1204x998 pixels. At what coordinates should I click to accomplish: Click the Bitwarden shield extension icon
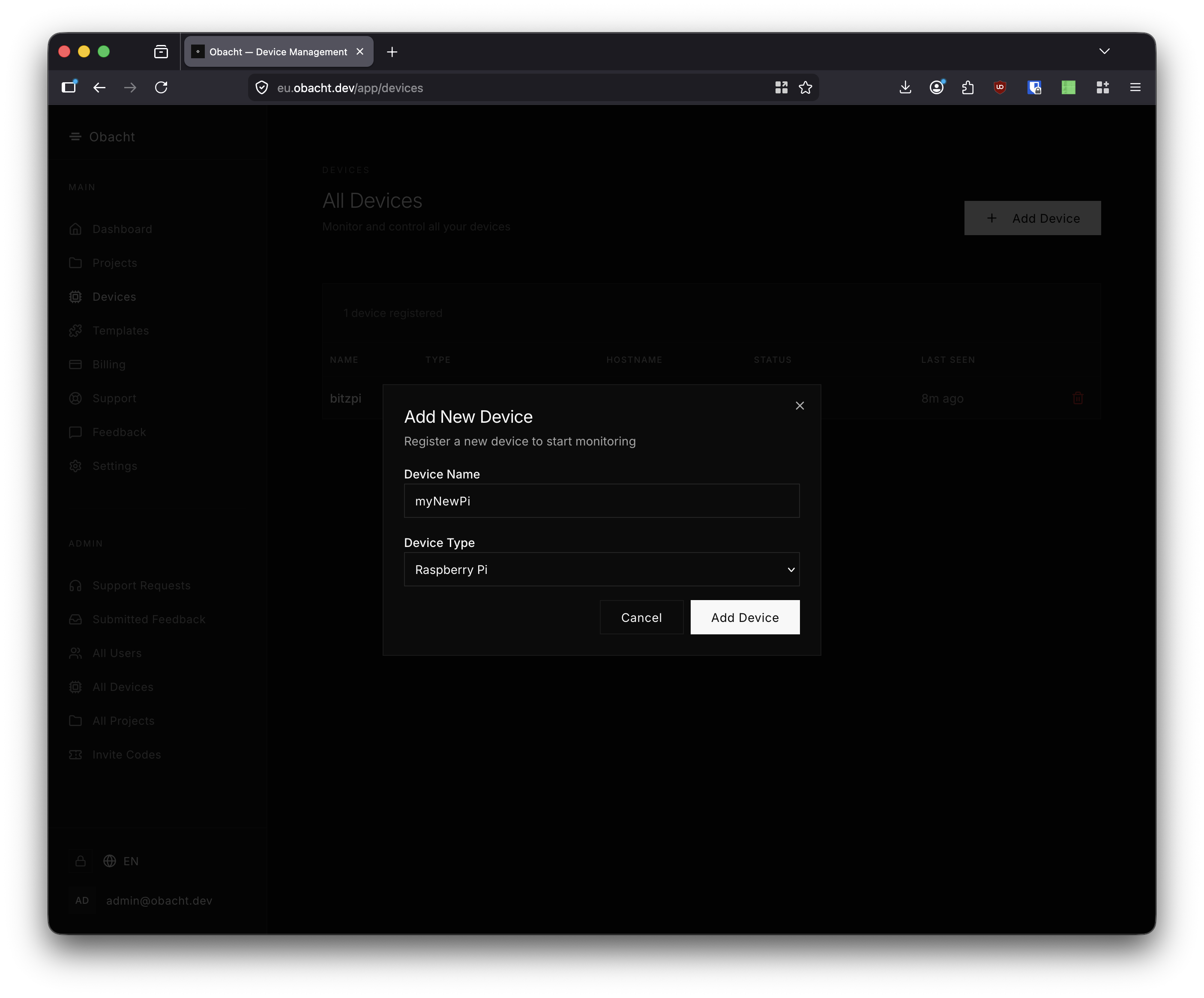[x=1034, y=87]
